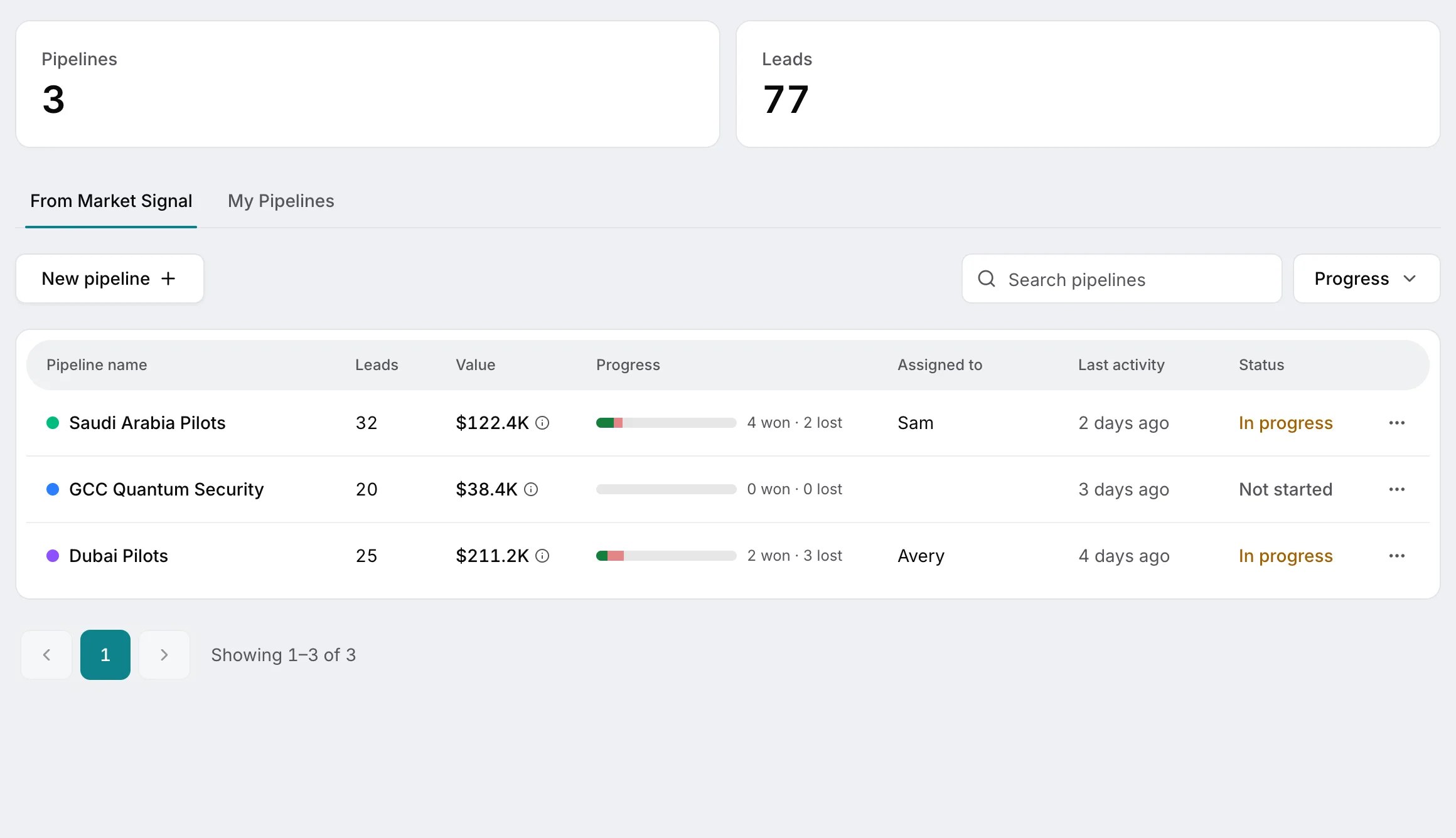Click the Pipelines summary card
Screen dimensions: 1456x838
click(x=368, y=84)
